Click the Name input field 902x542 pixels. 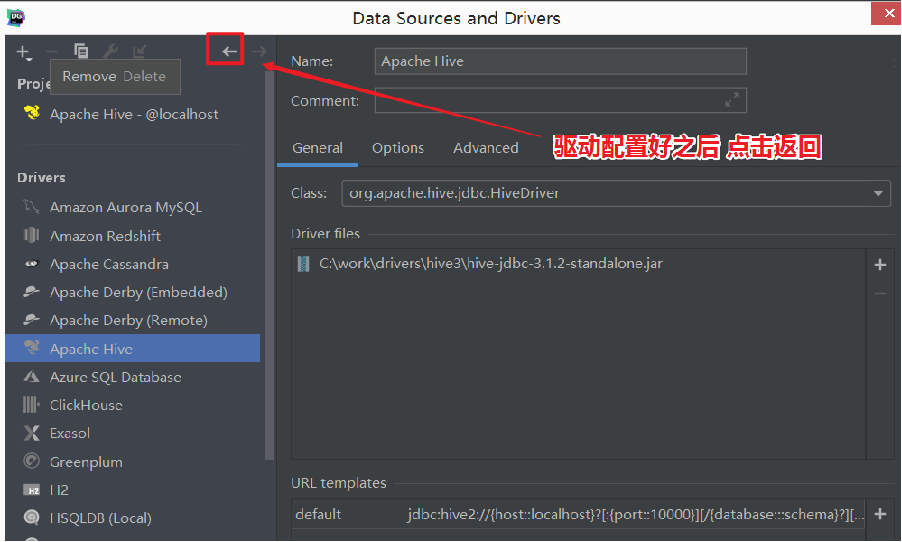(560, 62)
